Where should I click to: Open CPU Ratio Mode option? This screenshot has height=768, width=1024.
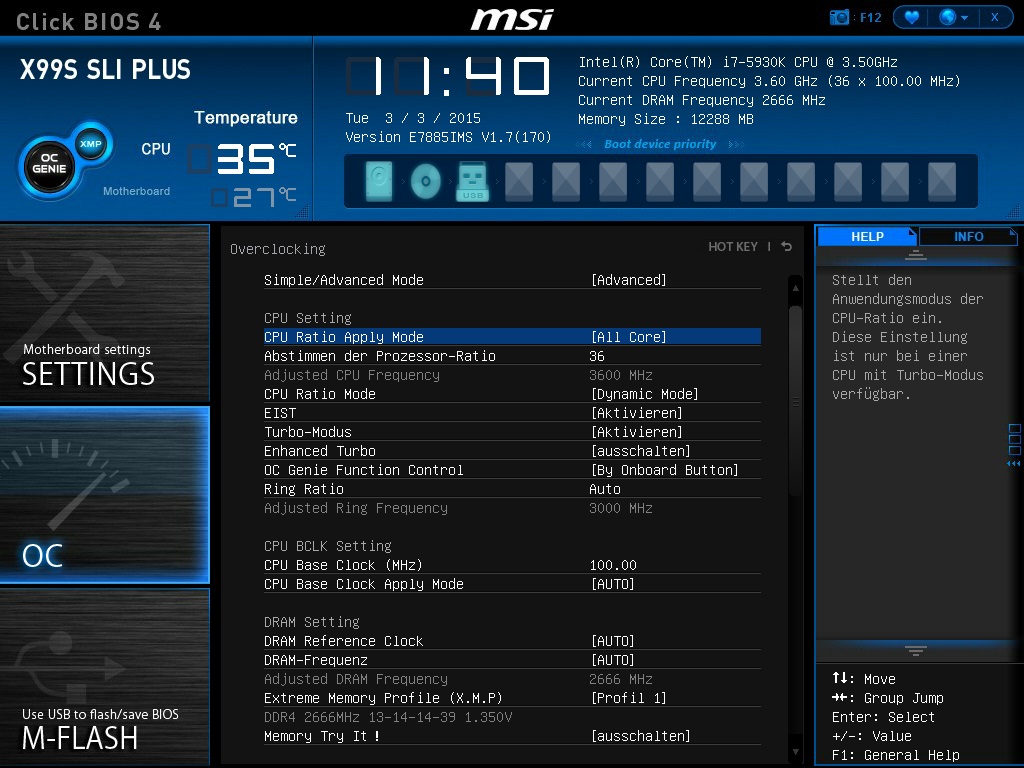pyautogui.click(x=512, y=394)
